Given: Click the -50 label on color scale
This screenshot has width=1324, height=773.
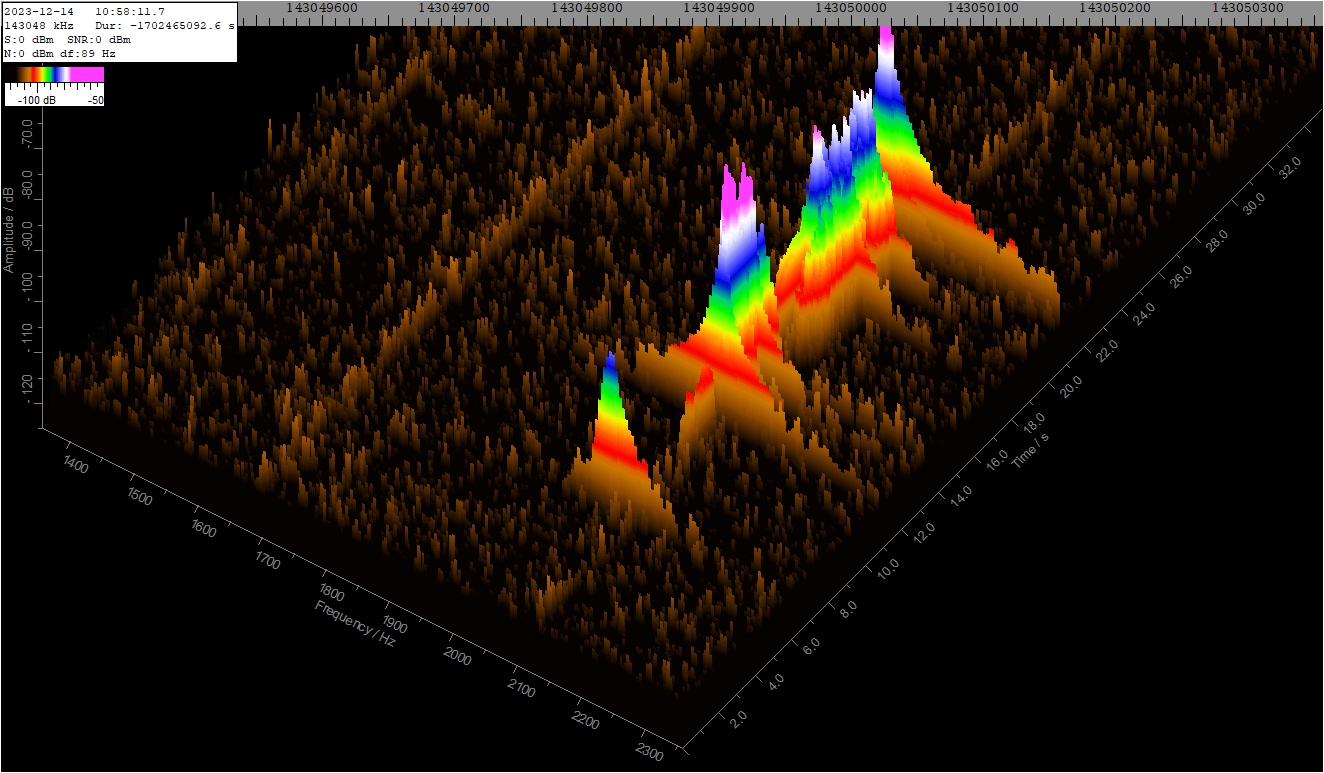Looking at the screenshot, I should (x=95, y=100).
